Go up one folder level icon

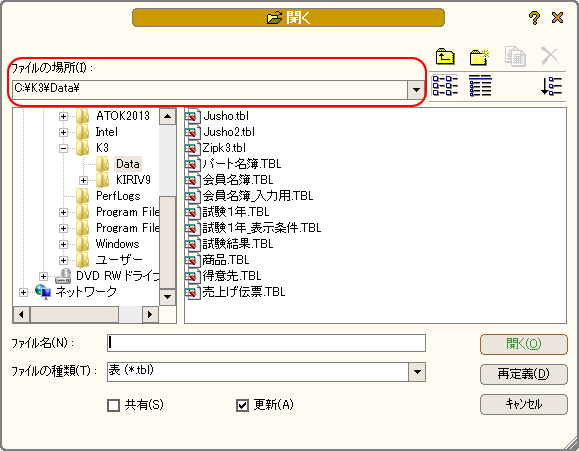click(x=445, y=57)
